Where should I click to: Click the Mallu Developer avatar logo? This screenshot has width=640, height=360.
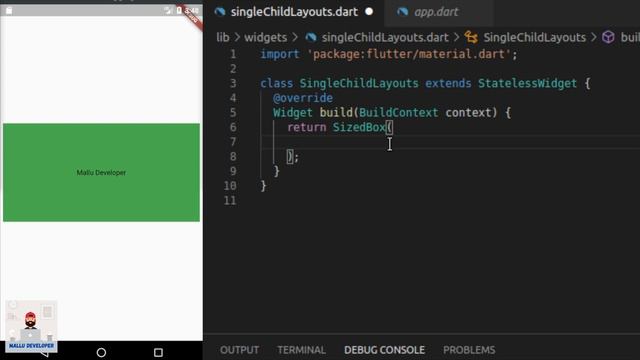point(31,326)
